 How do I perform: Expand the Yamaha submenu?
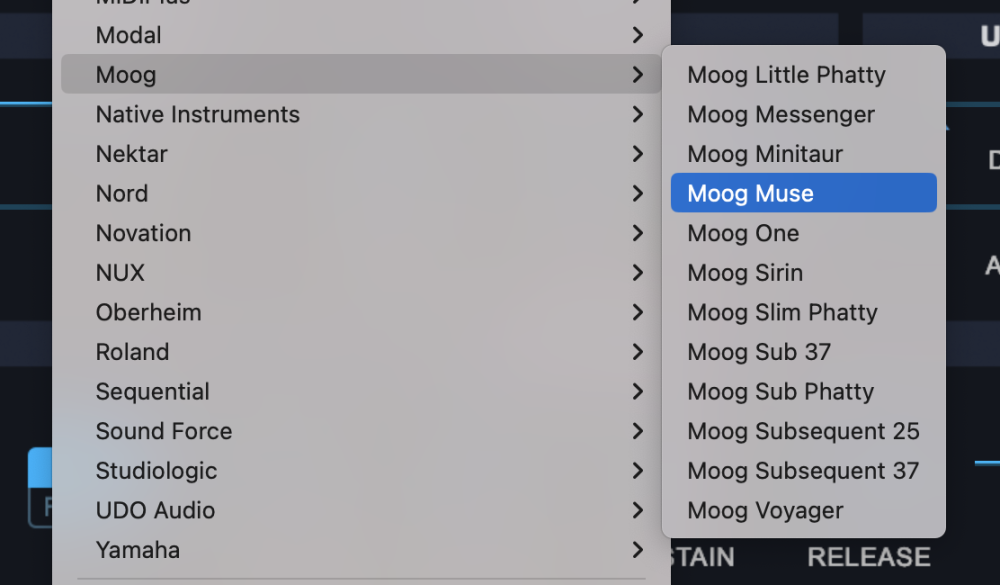(138, 549)
